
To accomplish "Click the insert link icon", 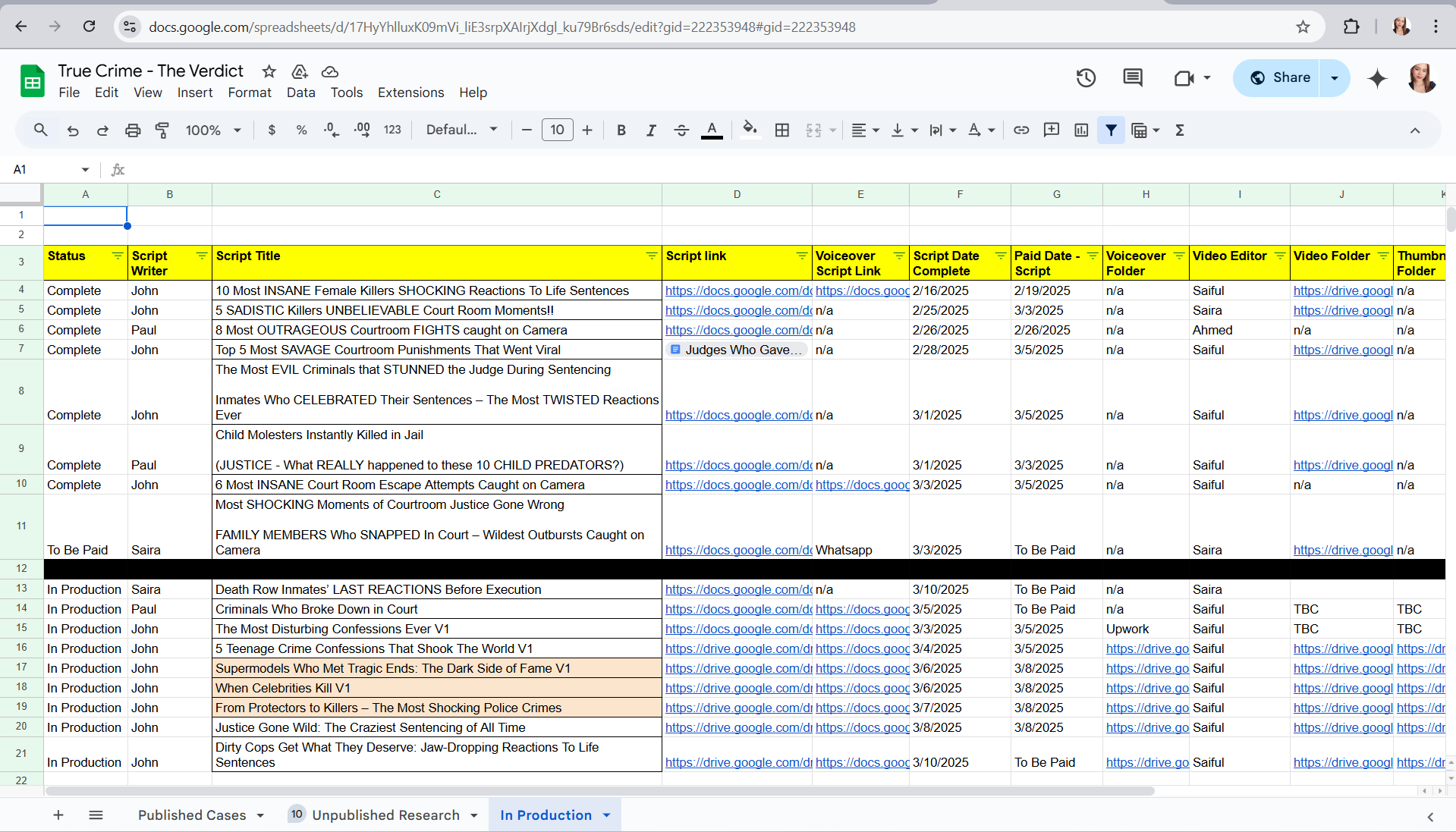I will point(1021,130).
